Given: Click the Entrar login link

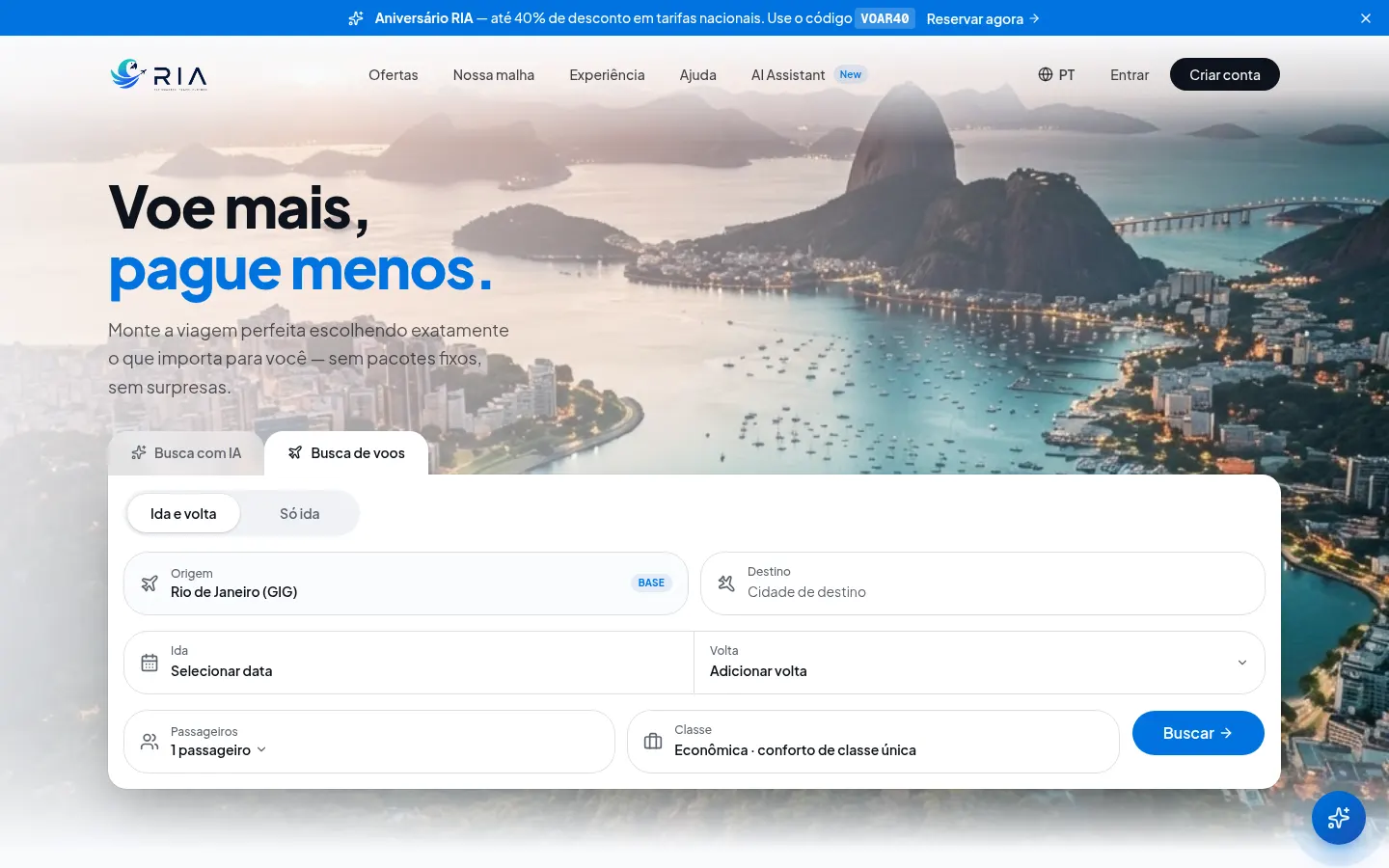Looking at the screenshot, I should tap(1130, 74).
